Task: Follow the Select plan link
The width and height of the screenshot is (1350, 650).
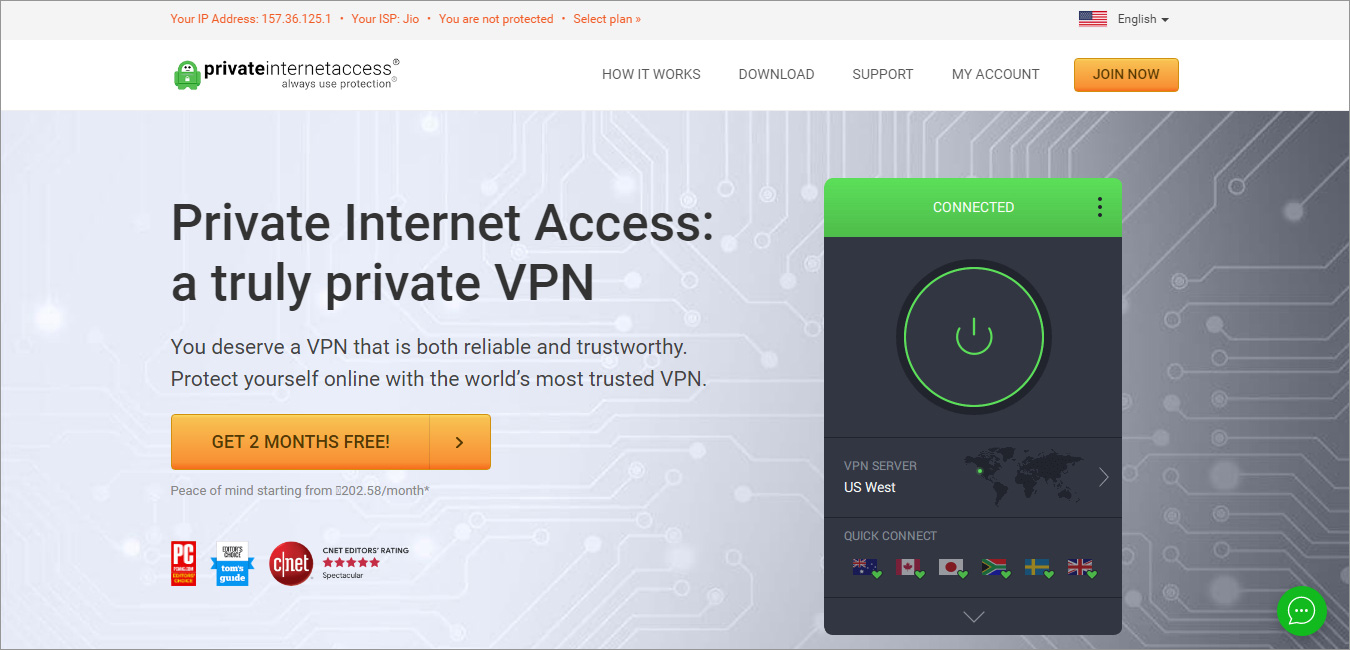Action: coord(607,19)
